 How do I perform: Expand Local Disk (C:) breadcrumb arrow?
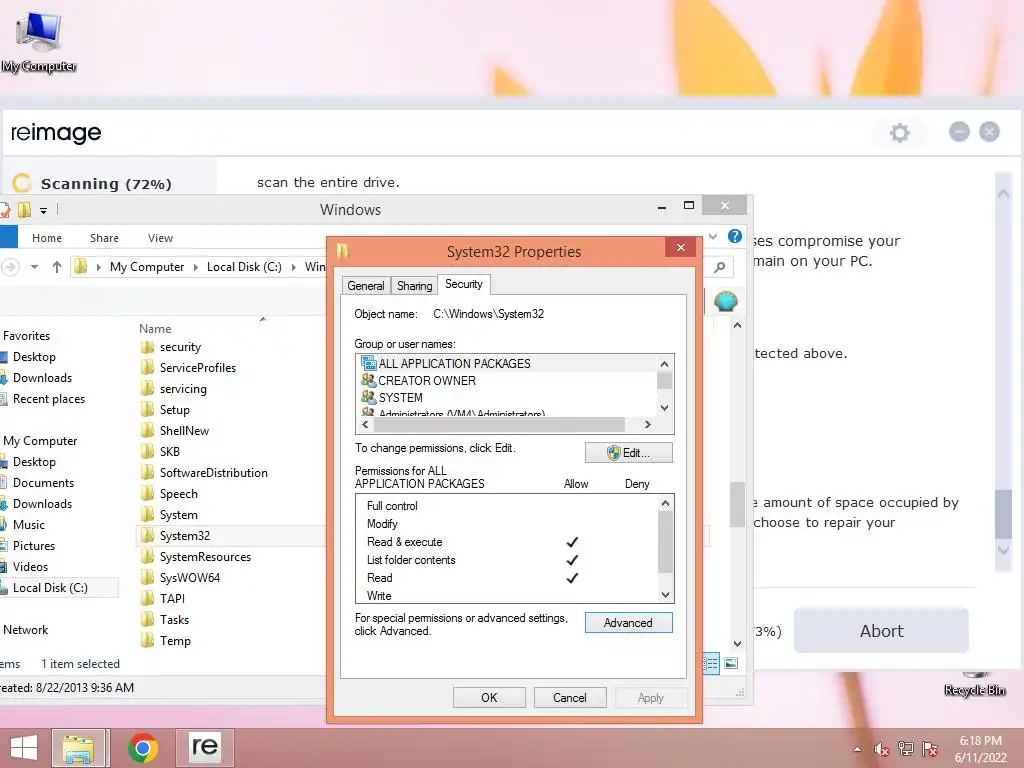(x=294, y=266)
